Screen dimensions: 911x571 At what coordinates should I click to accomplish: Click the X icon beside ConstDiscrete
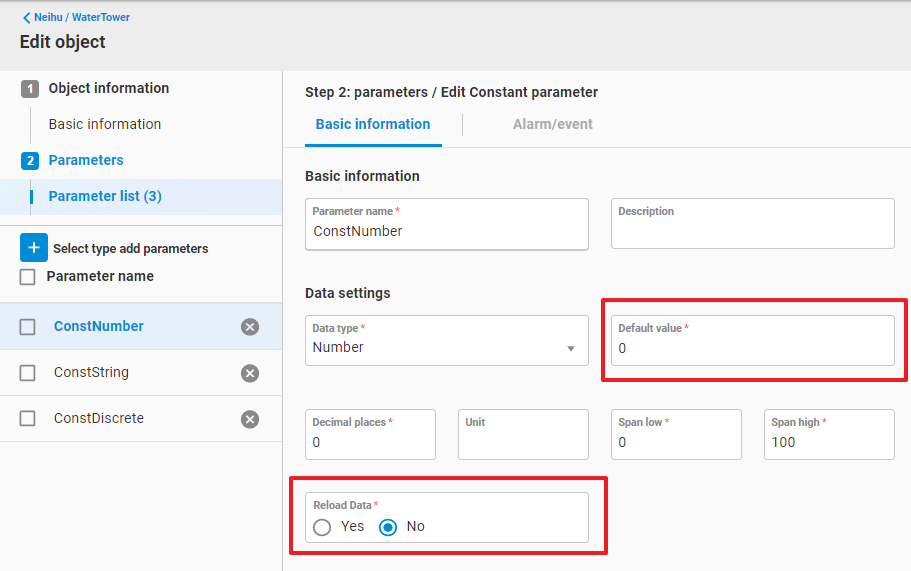(250, 419)
